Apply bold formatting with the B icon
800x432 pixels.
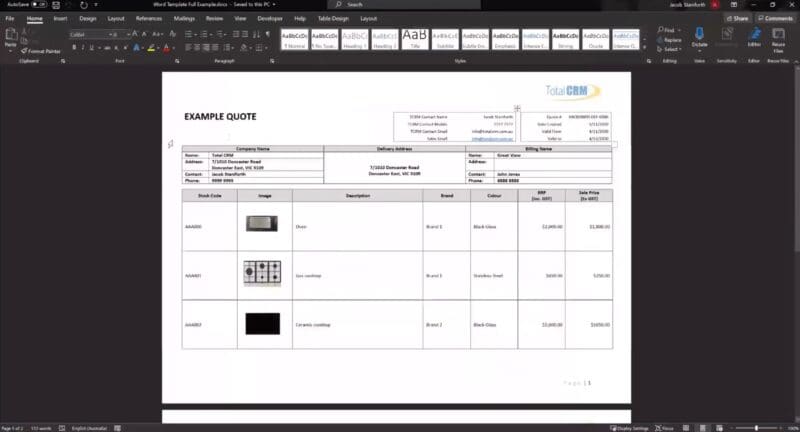coord(72,47)
